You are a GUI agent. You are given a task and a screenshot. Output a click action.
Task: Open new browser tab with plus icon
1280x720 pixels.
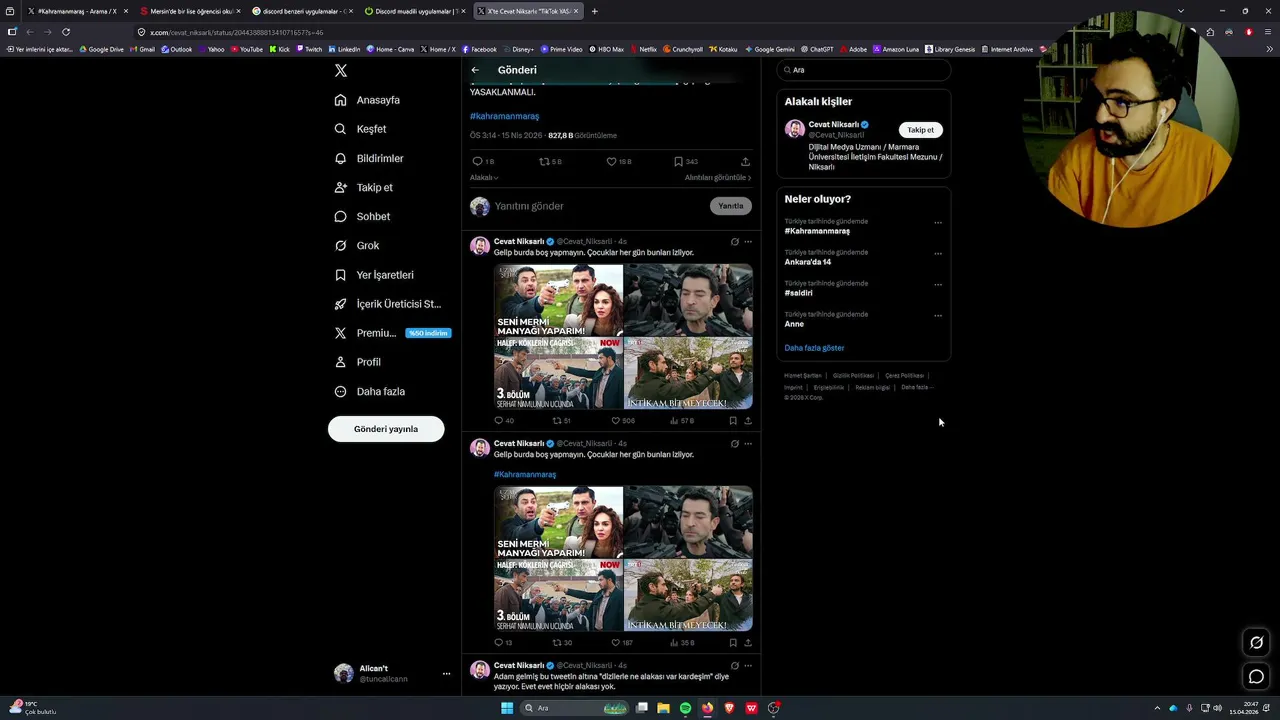tap(594, 11)
